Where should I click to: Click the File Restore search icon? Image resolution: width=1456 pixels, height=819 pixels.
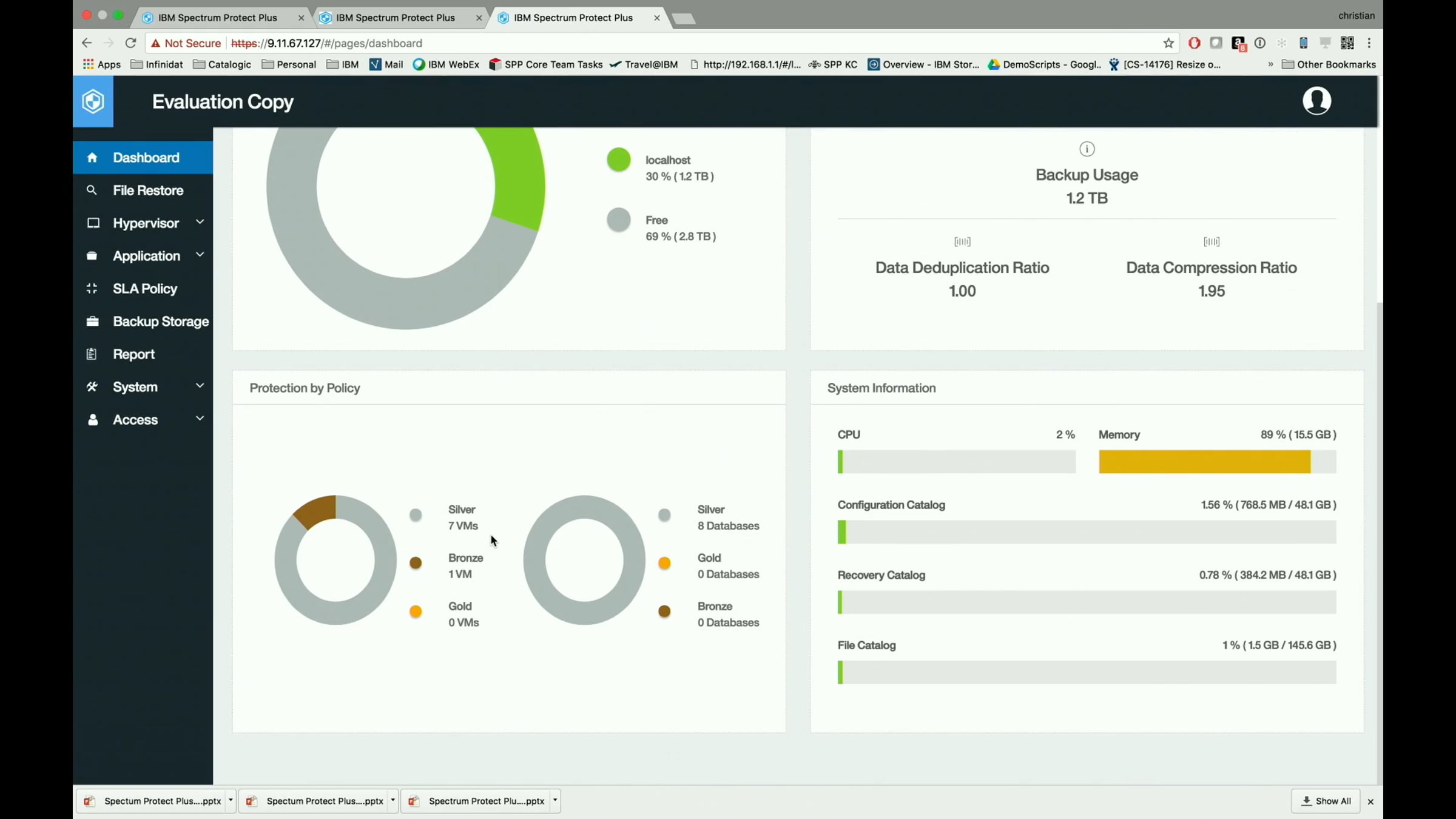click(x=92, y=190)
